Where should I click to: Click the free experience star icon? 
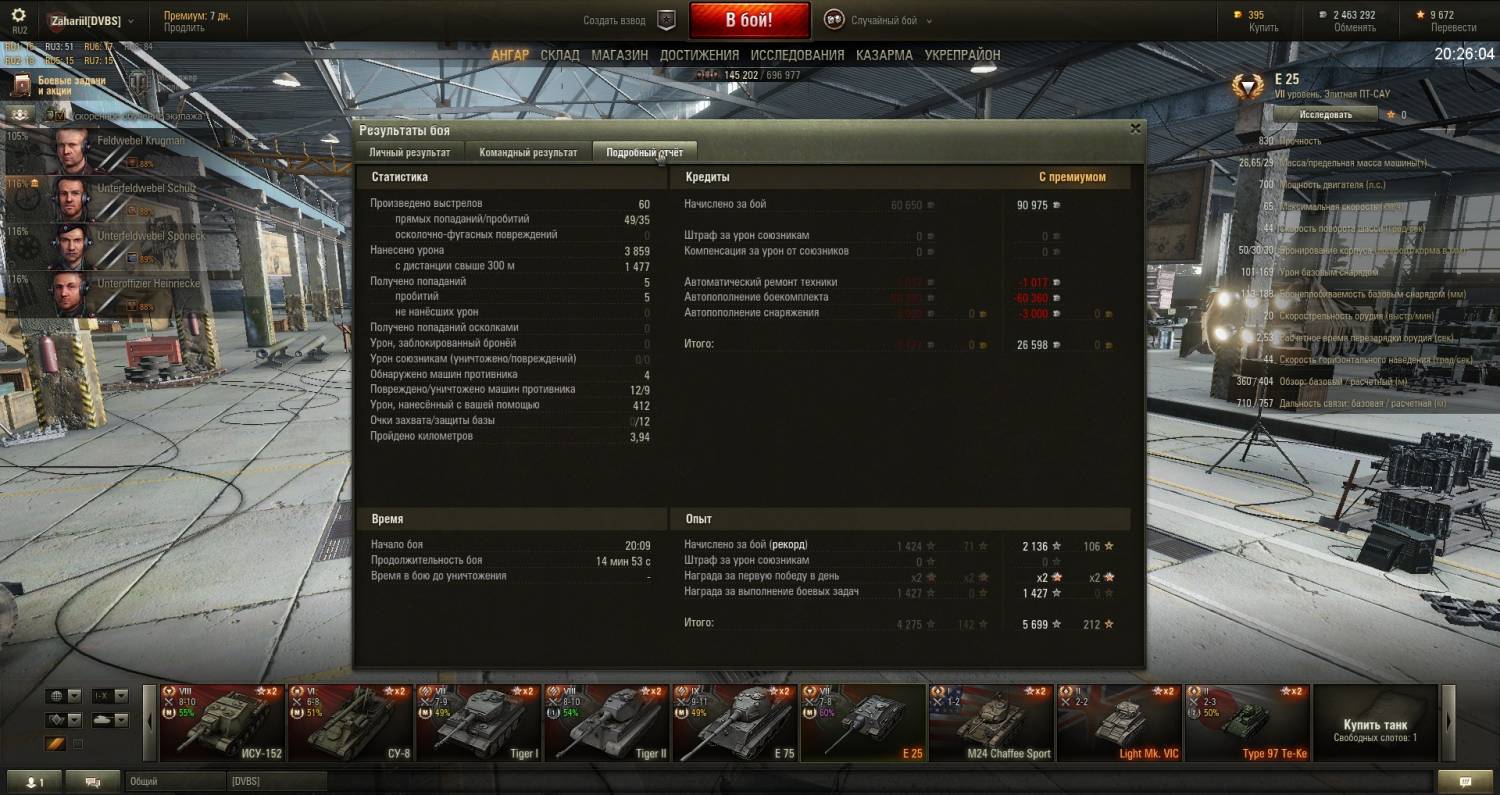[x=1419, y=15]
